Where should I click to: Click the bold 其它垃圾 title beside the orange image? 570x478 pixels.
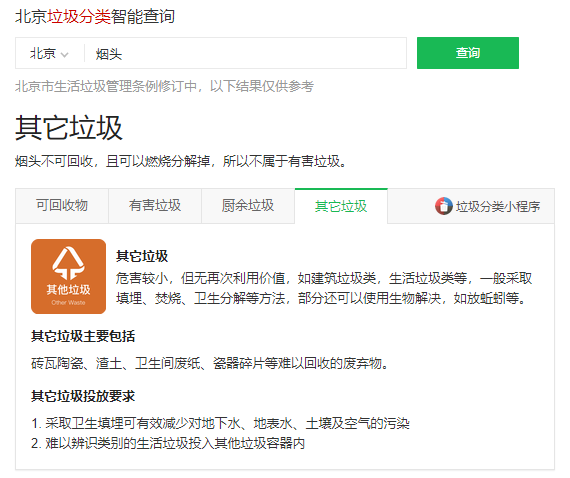point(142,256)
